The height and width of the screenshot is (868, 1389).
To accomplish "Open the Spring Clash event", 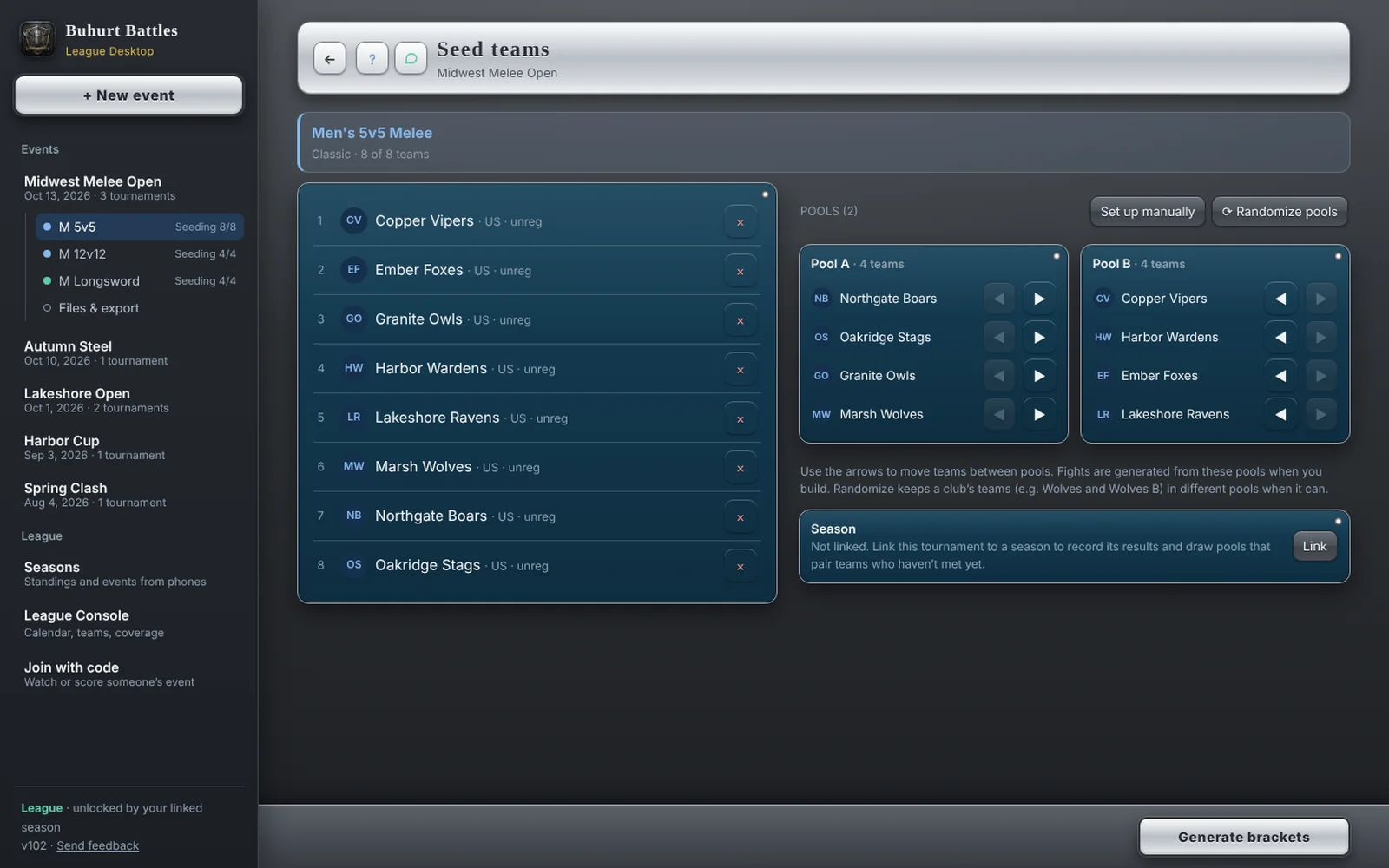I will click(x=130, y=495).
